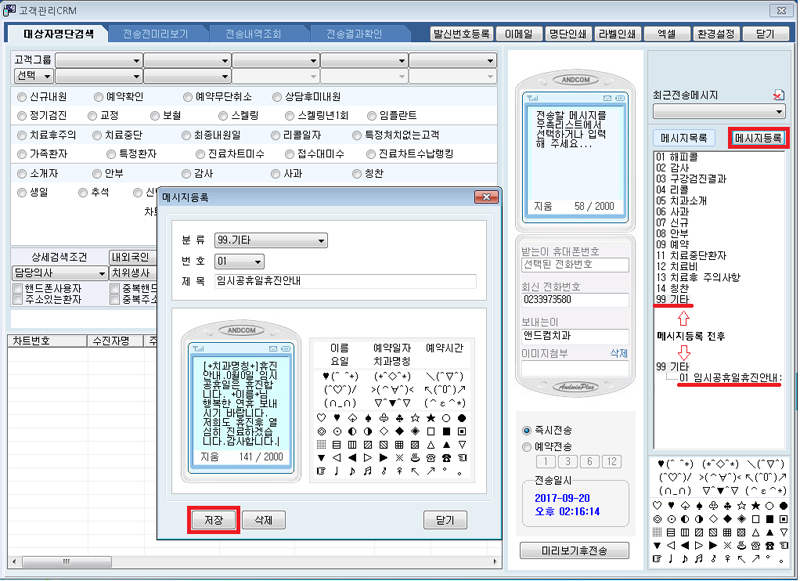Viewport: 800px width, 581px height.
Task: Insert the 이름 placeholder into the message
Action: 338,348
